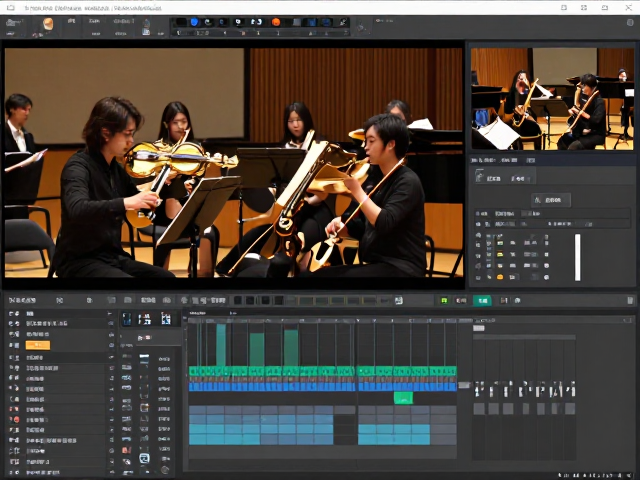Click the white fader markers in bottom-right mixer

[524, 390]
